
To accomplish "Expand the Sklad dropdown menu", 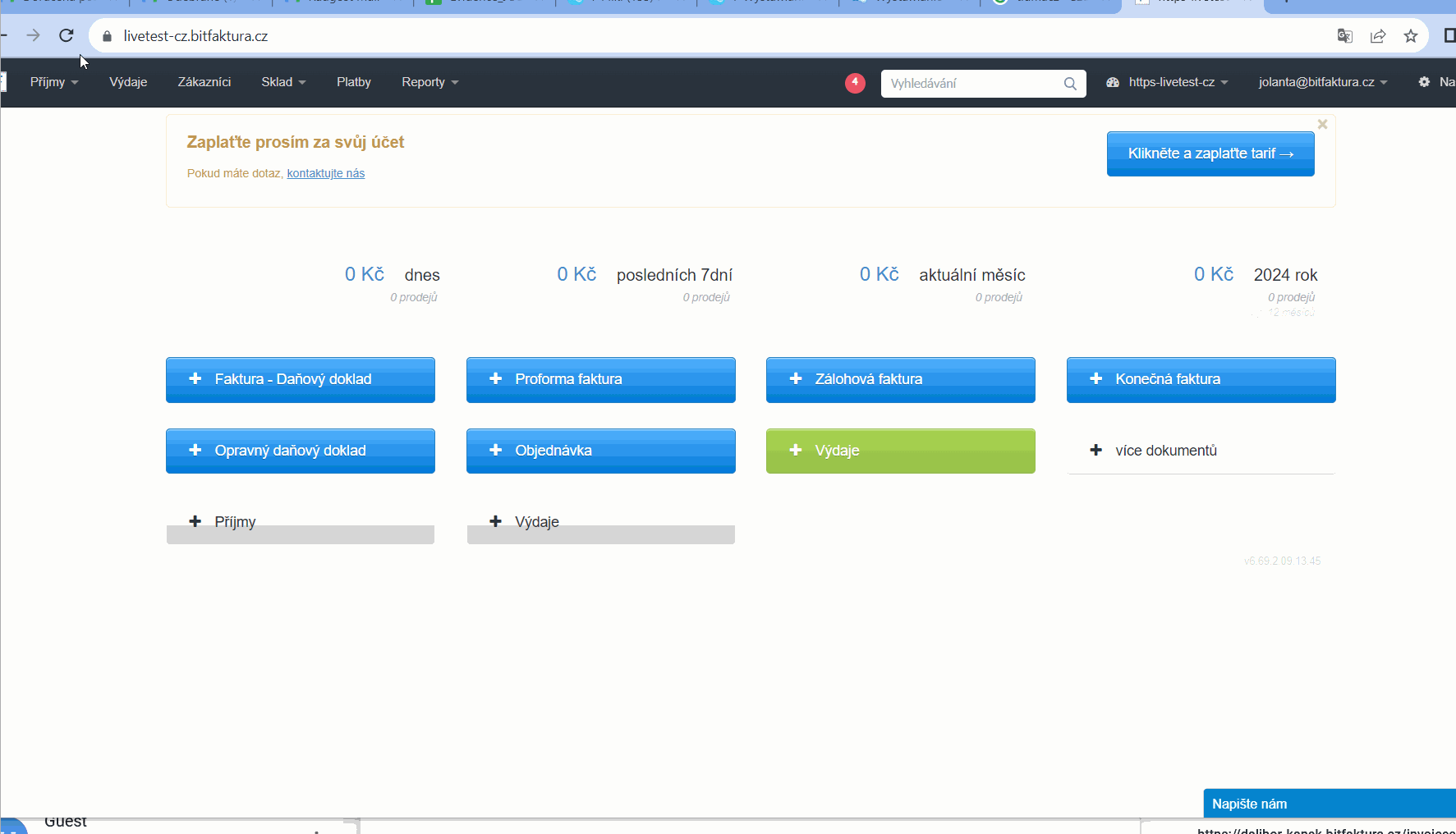I will (x=283, y=82).
